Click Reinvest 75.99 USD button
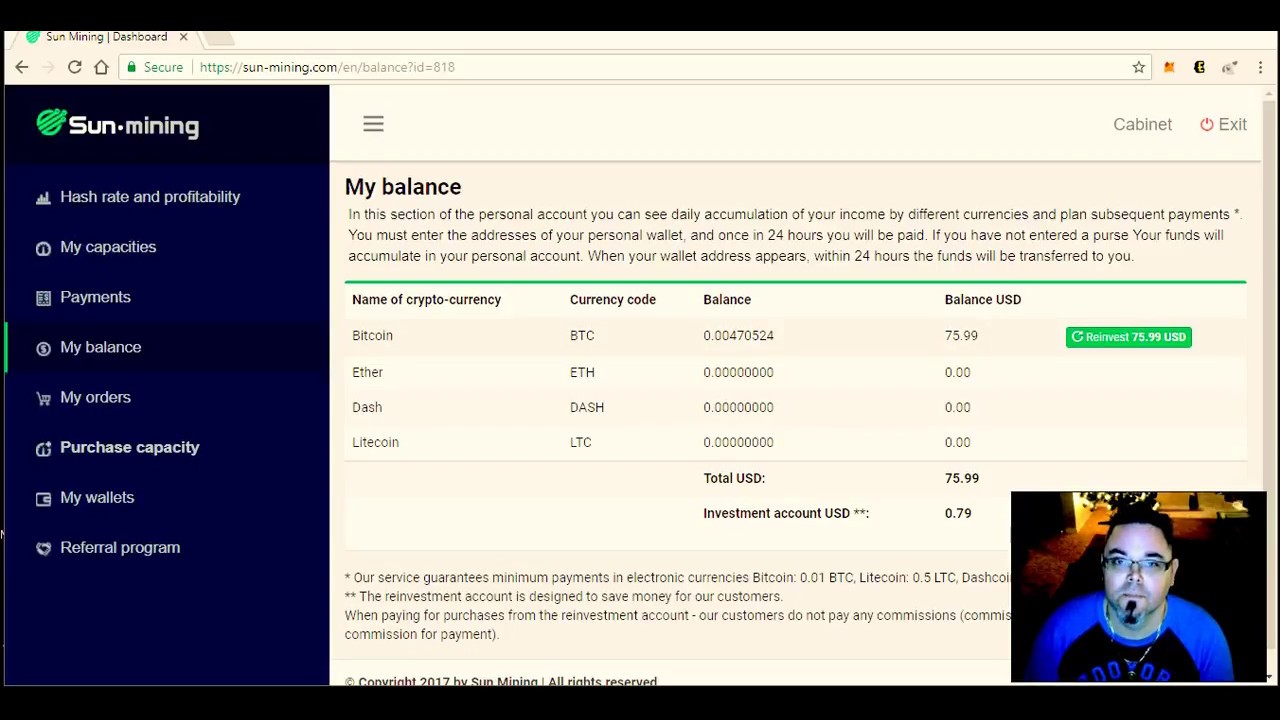 tap(1128, 337)
